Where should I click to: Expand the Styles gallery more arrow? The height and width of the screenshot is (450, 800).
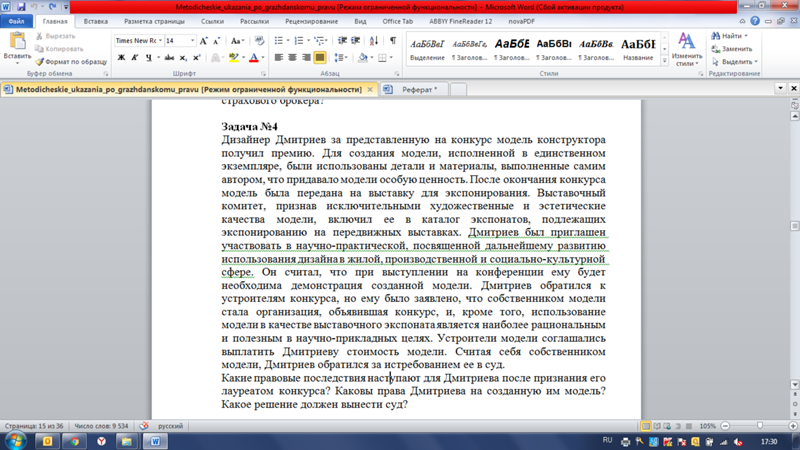tap(665, 62)
